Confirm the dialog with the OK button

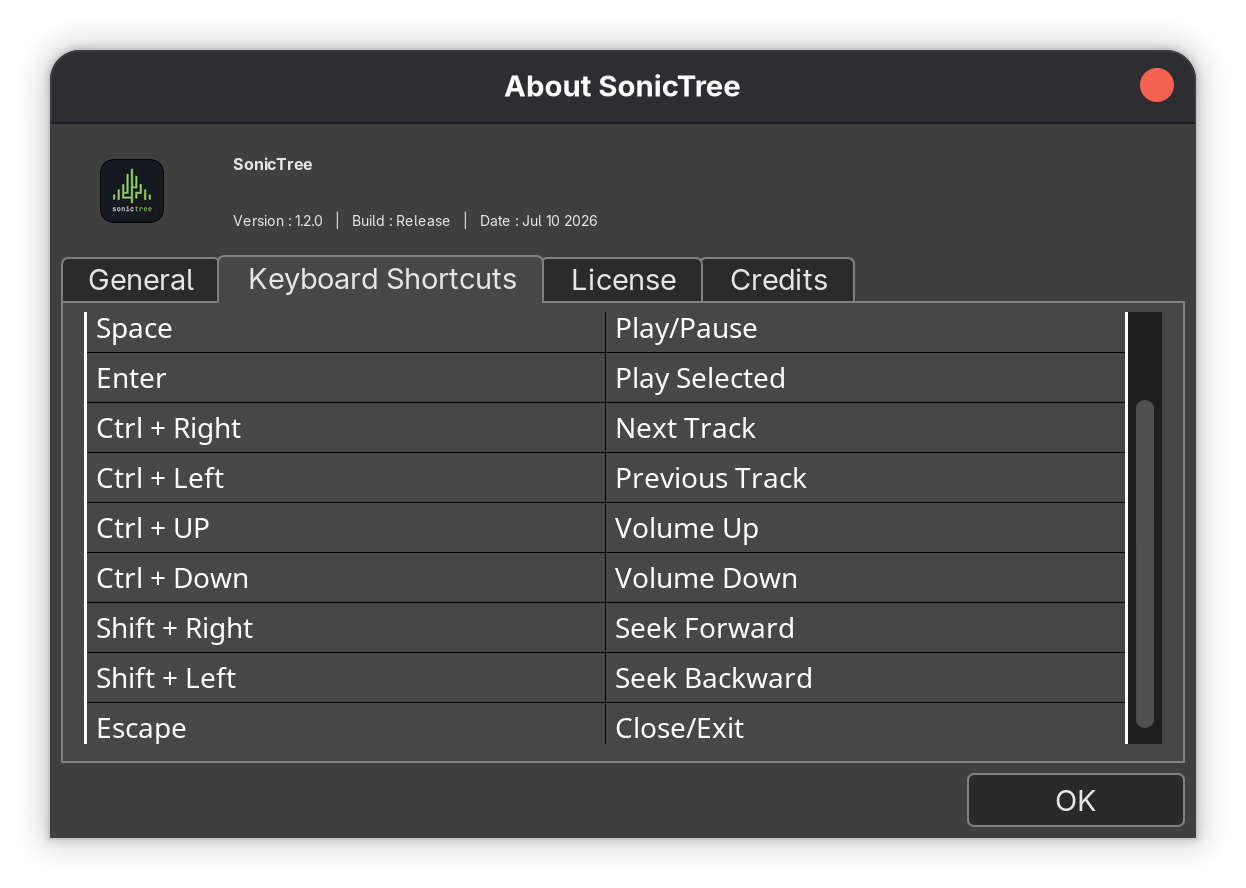(x=1075, y=800)
